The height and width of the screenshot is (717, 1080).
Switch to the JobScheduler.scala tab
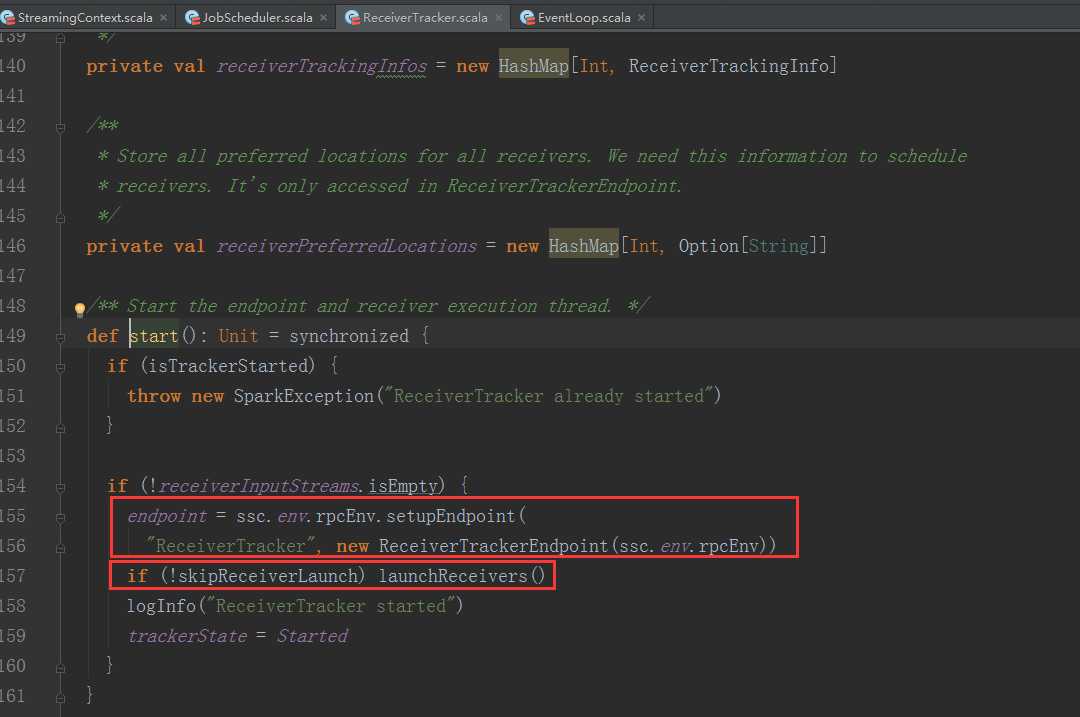(x=257, y=18)
